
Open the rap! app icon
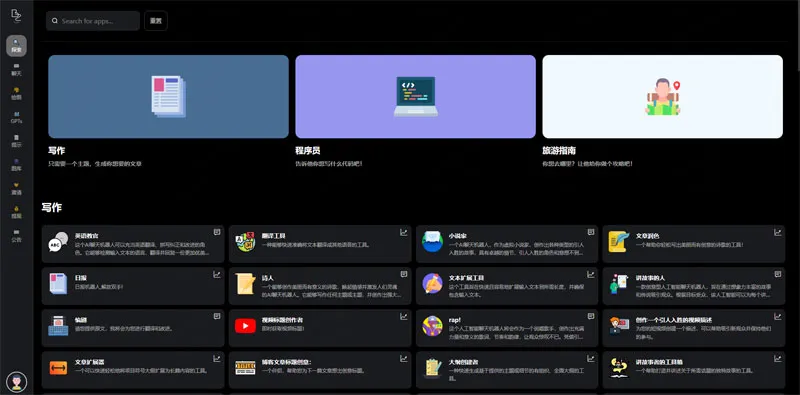(x=432, y=326)
